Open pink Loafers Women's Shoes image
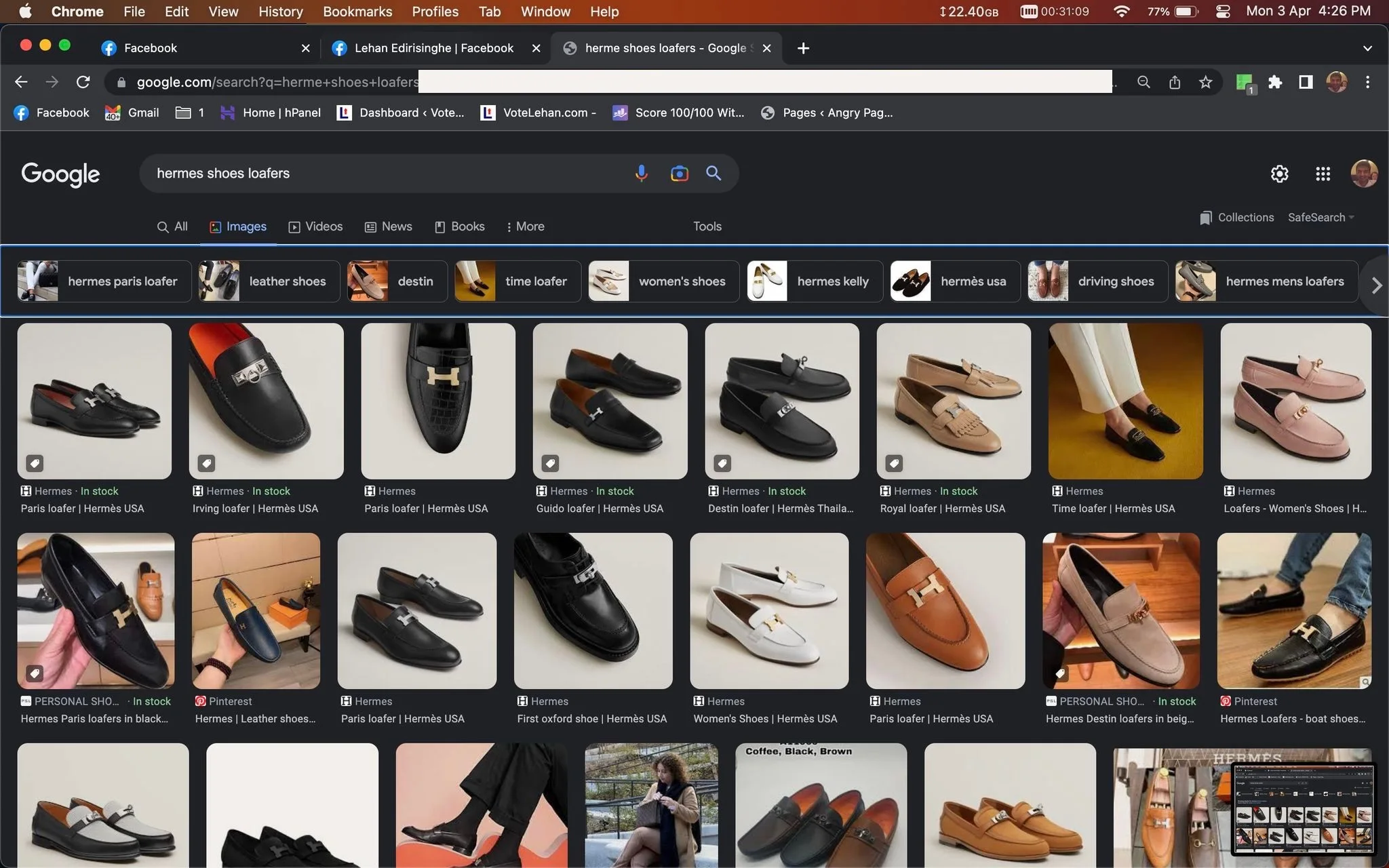Viewport: 1389px width, 868px height. [1295, 401]
